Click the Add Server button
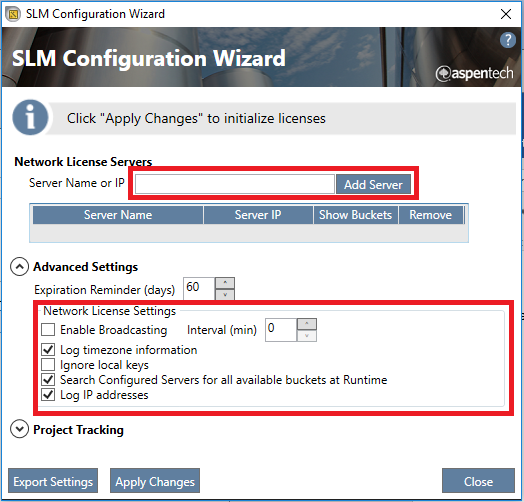Screen dimensions: 524x502 373,184
